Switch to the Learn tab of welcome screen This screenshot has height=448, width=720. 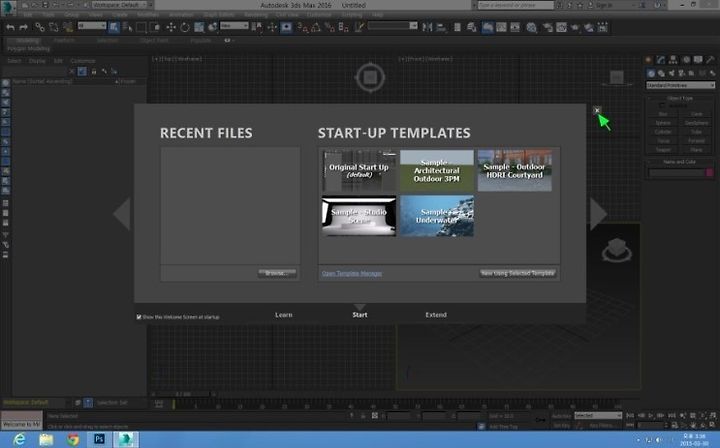[283, 315]
